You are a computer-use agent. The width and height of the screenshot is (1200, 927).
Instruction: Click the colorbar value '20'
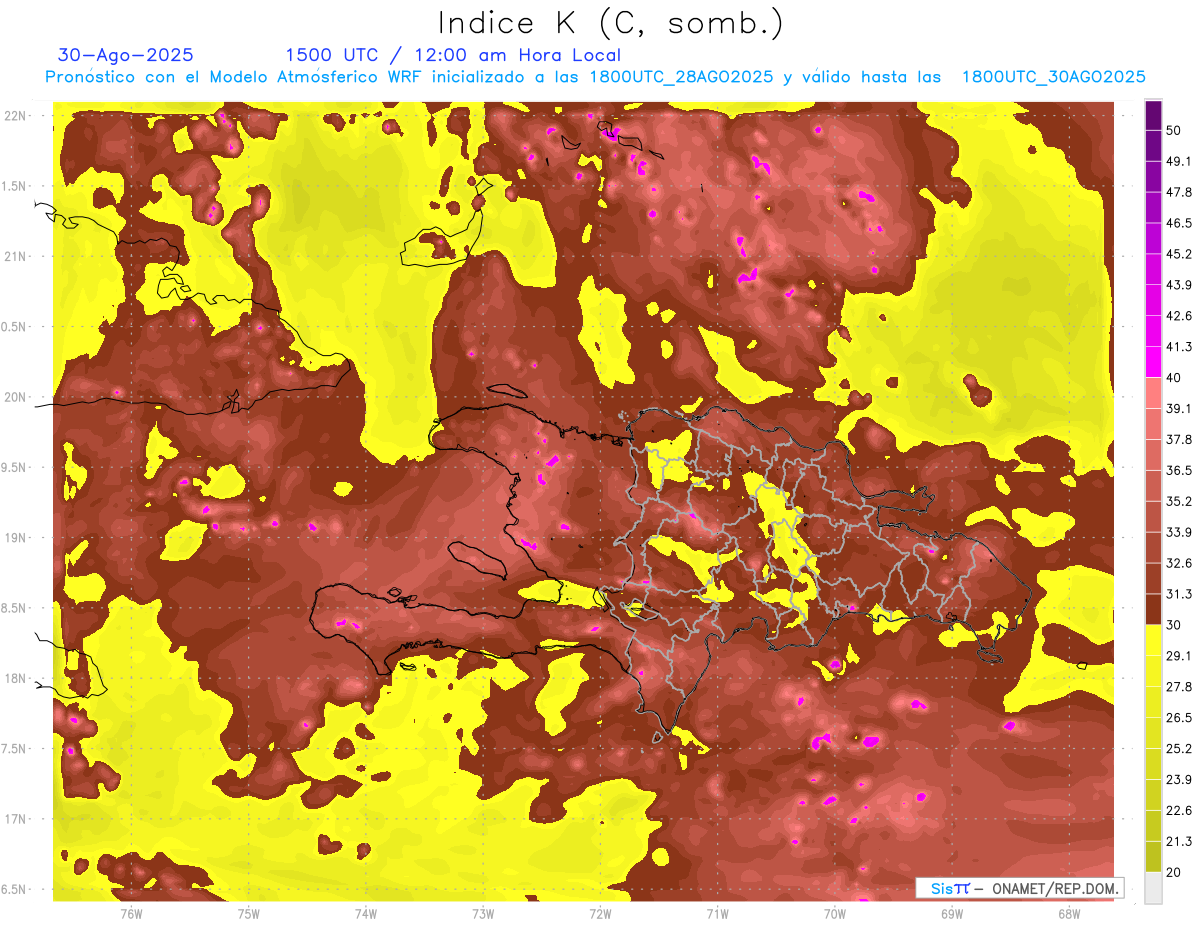(1173, 872)
